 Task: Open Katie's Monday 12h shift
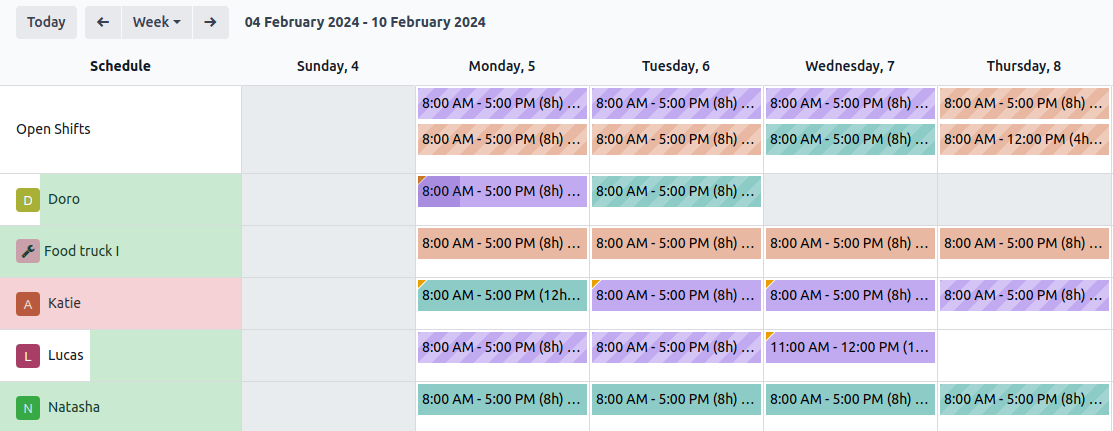502,295
